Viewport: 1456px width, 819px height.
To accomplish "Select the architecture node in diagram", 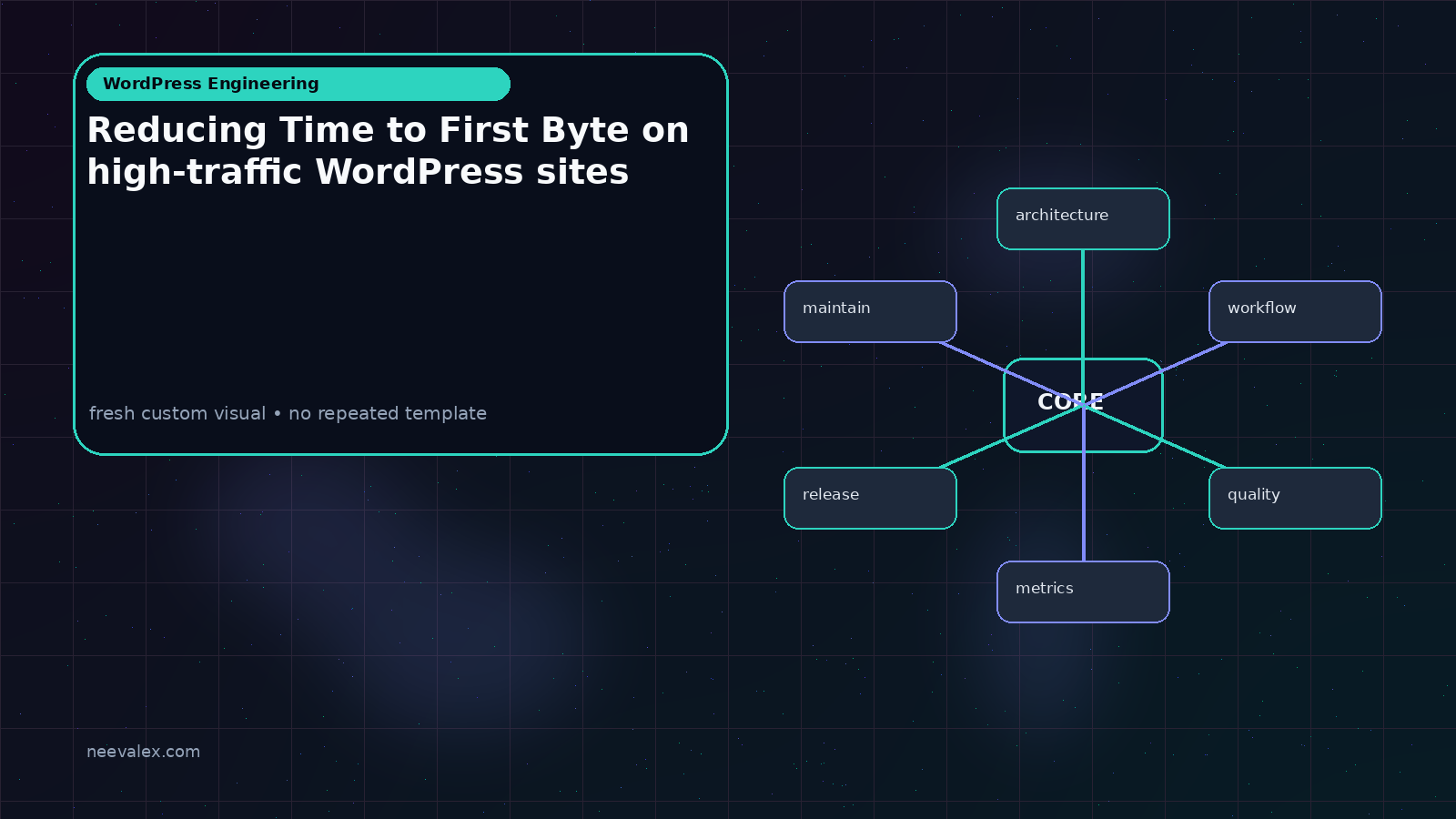I will pos(1083,218).
